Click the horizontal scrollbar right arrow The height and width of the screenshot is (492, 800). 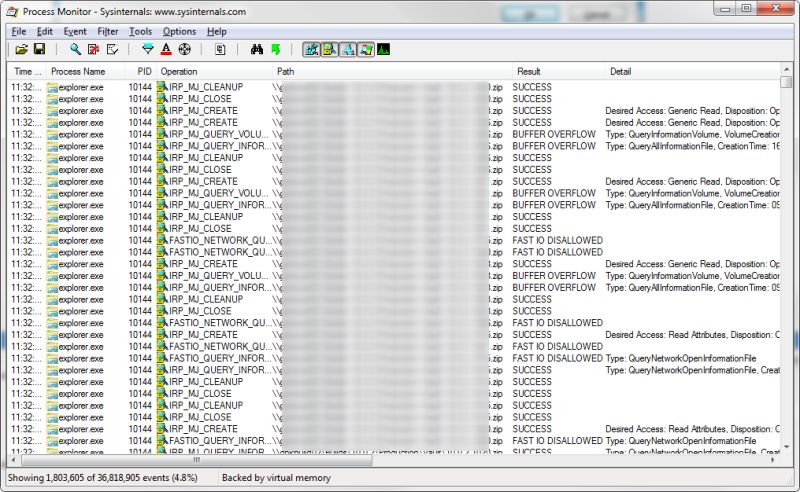773,460
